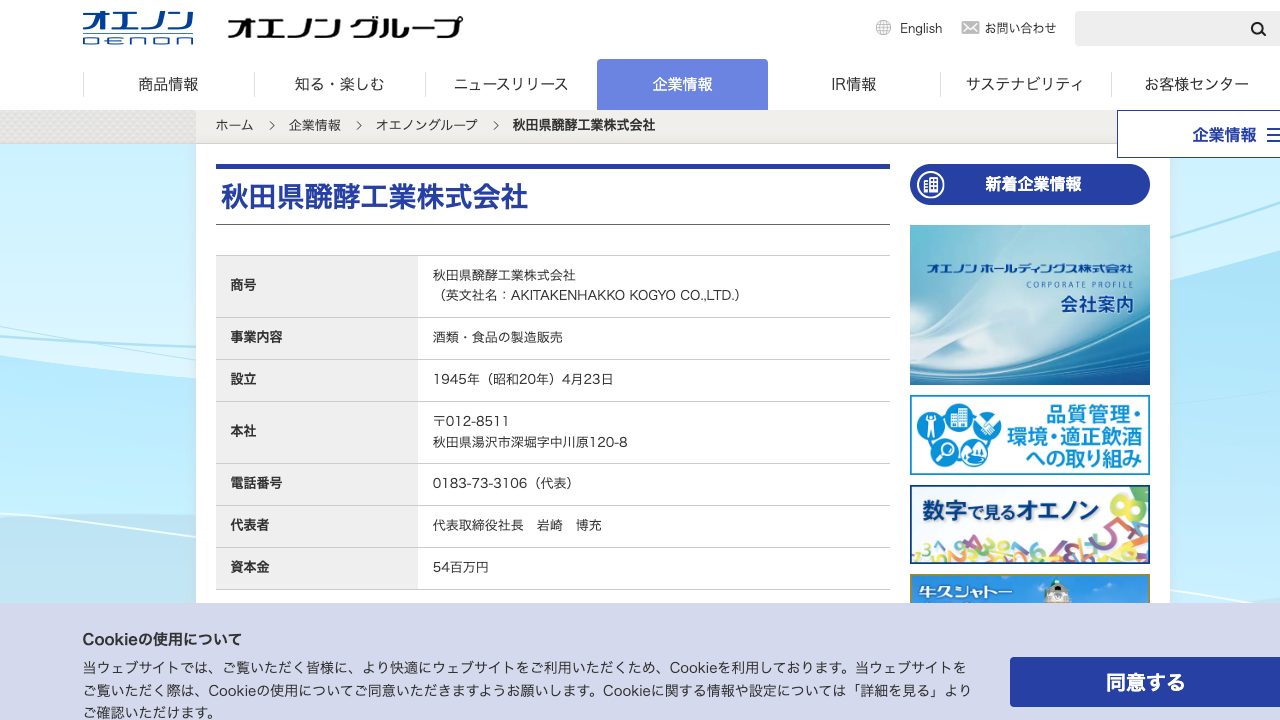Open the 会社案内 corporate profile banner
Viewport: 1280px width, 720px height.
click(x=1030, y=305)
